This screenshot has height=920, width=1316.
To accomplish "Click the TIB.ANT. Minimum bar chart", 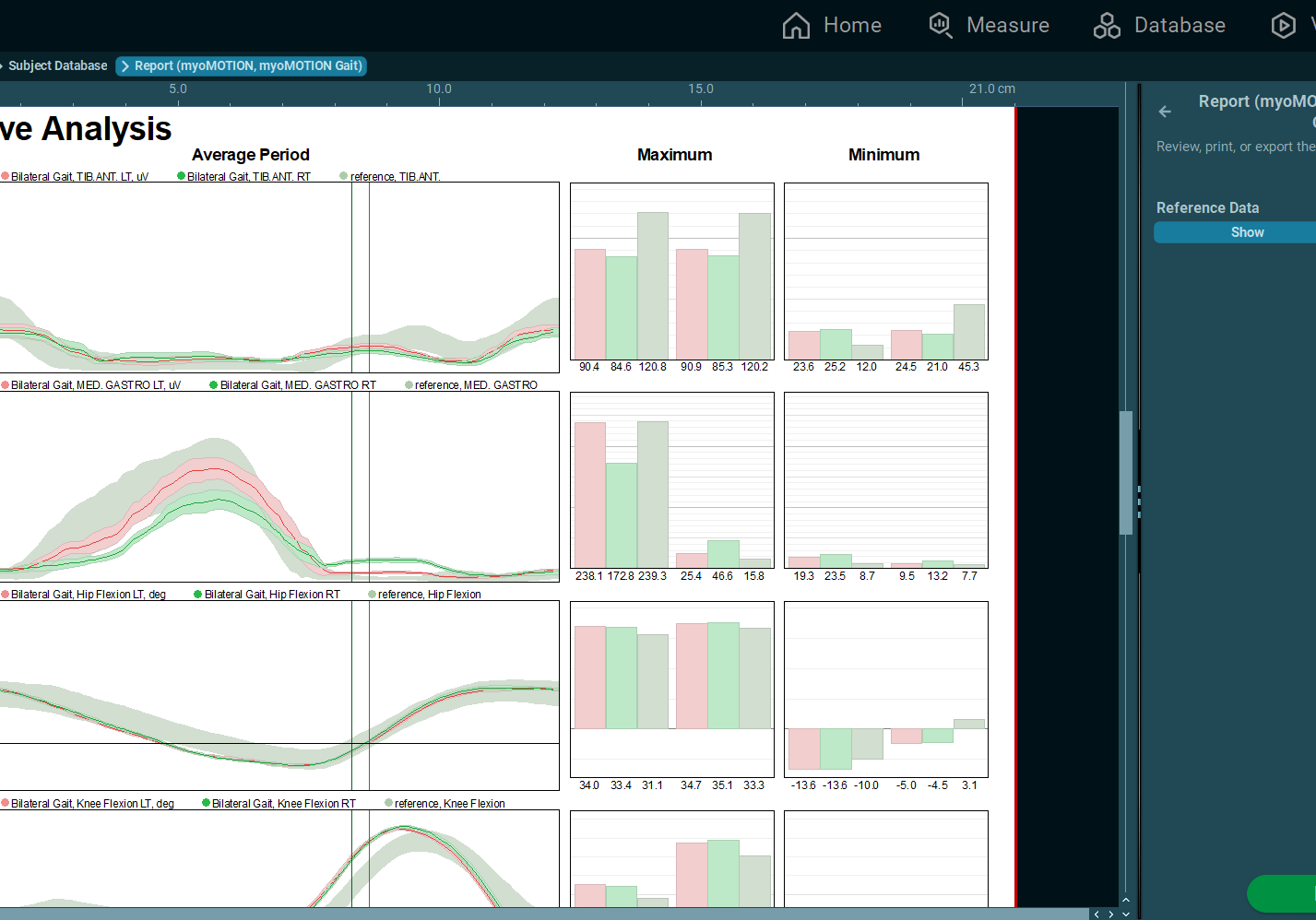I will tap(886, 271).
